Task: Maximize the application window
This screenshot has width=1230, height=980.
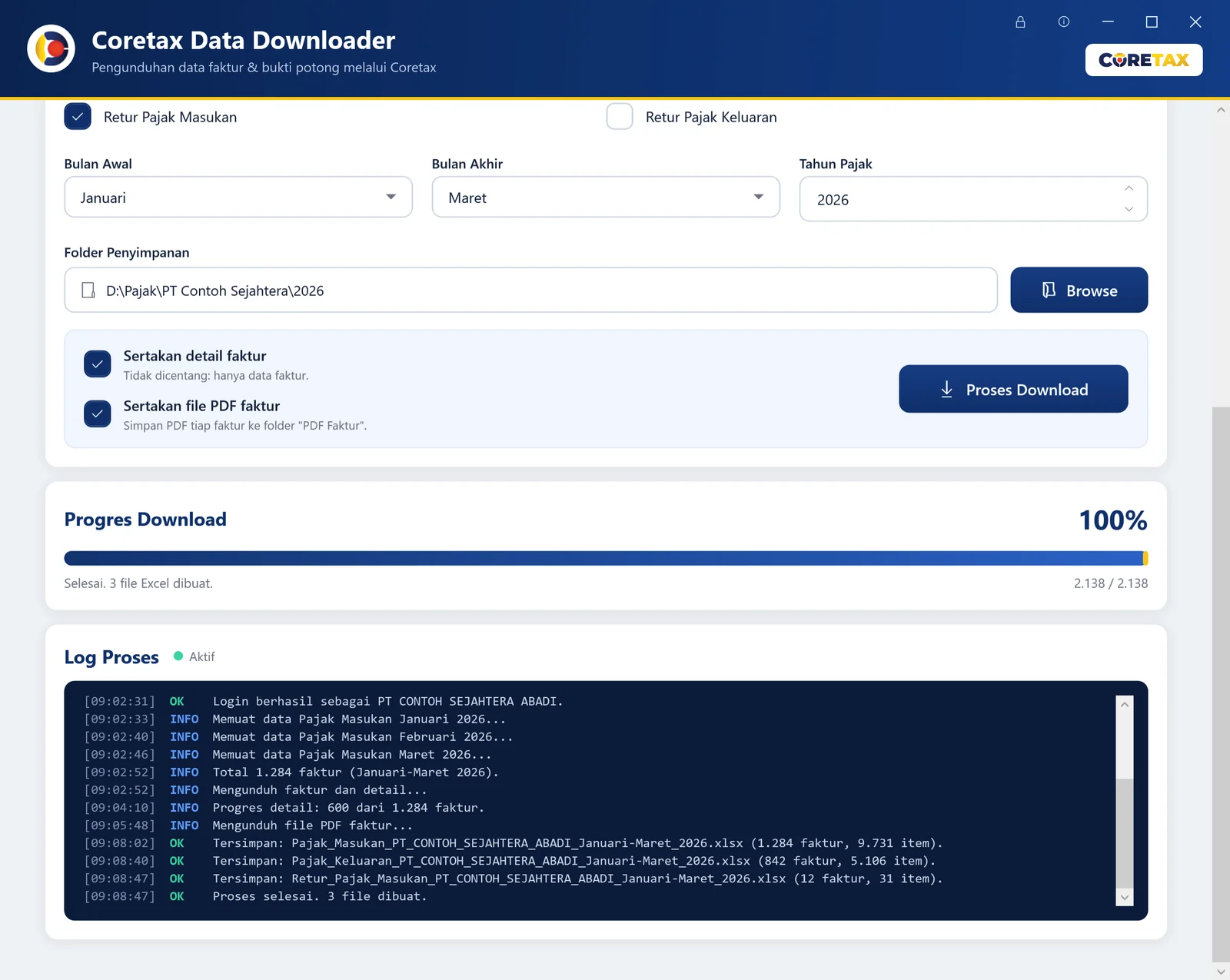Action: tap(1152, 22)
